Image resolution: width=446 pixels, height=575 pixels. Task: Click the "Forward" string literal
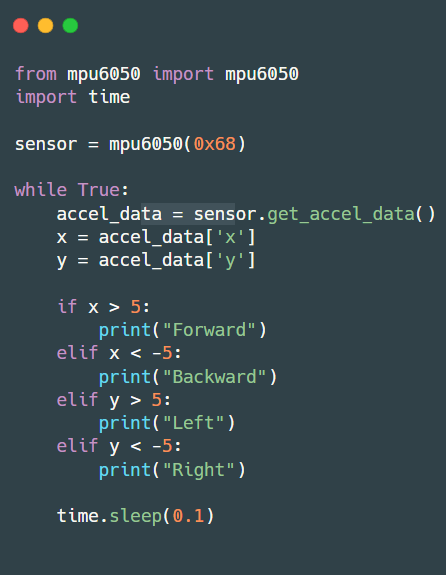209,330
